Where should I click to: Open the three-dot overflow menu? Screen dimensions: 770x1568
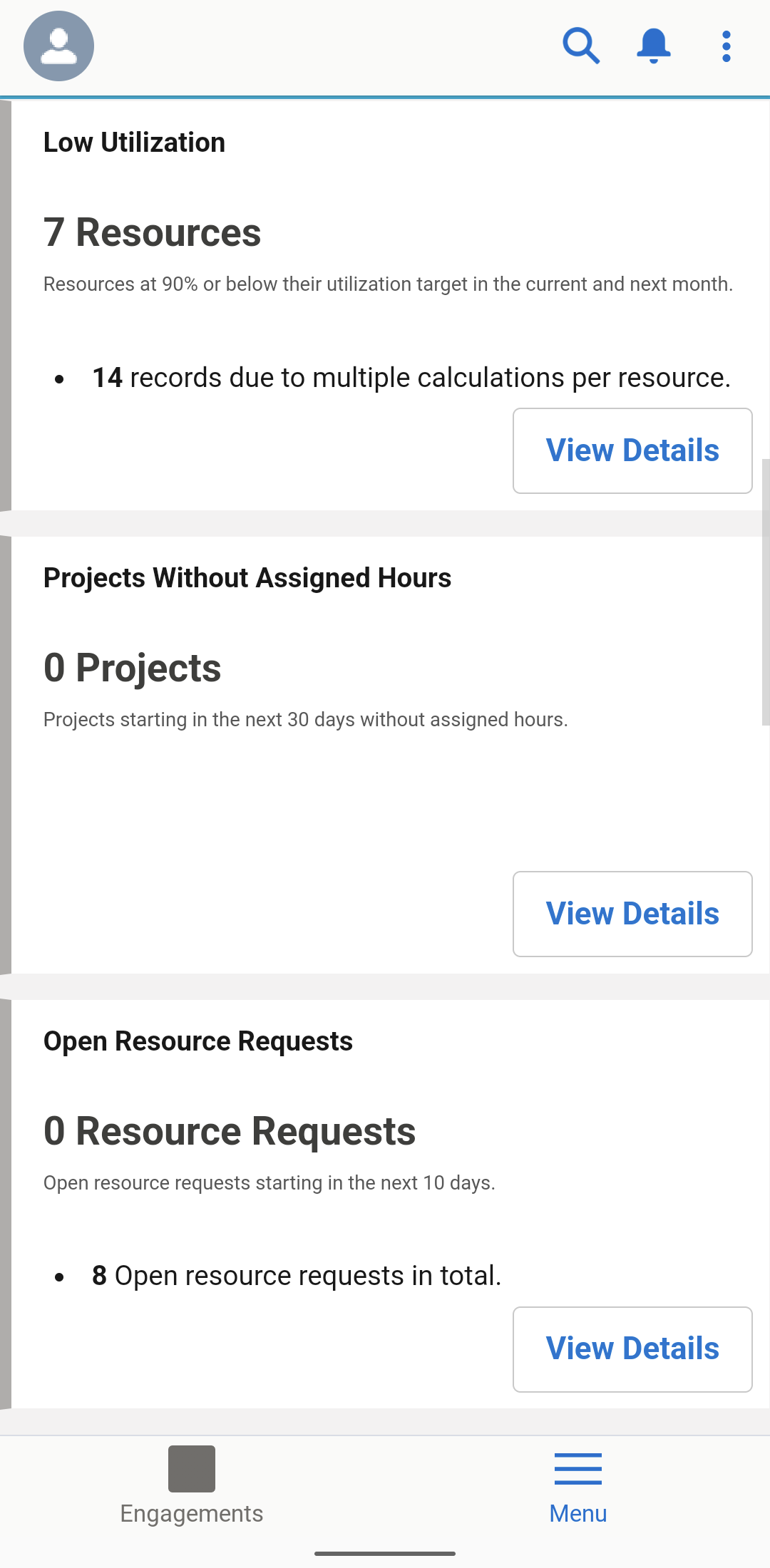(726, 46)
